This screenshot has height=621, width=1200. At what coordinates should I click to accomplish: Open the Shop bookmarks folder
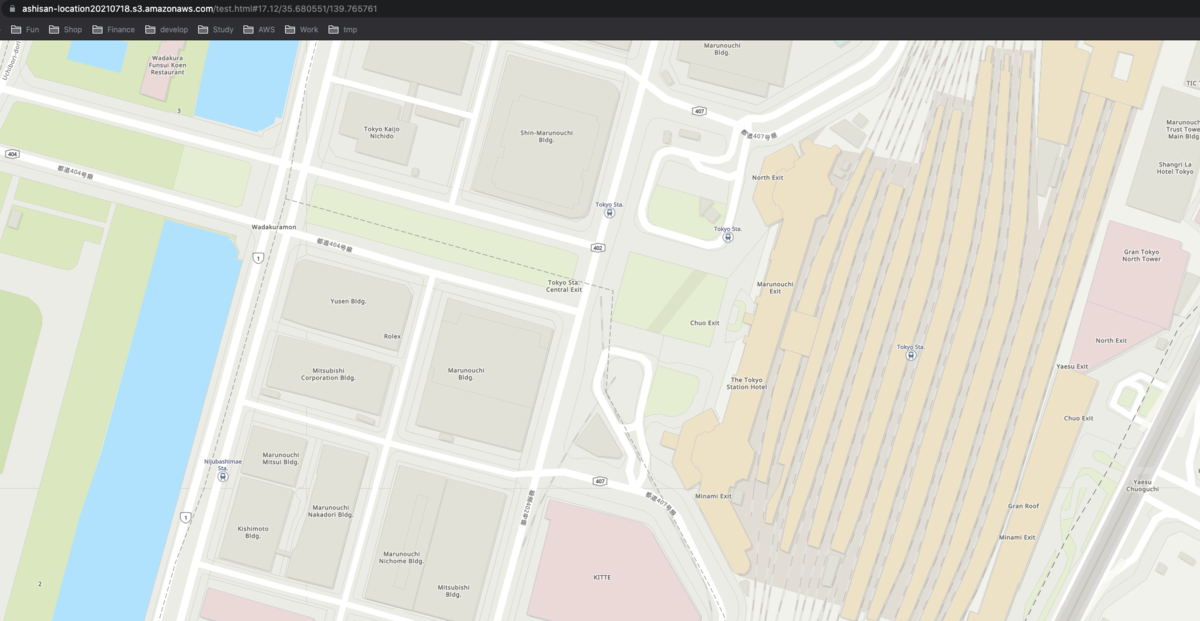pyautogui.click(x=65, y=29)
